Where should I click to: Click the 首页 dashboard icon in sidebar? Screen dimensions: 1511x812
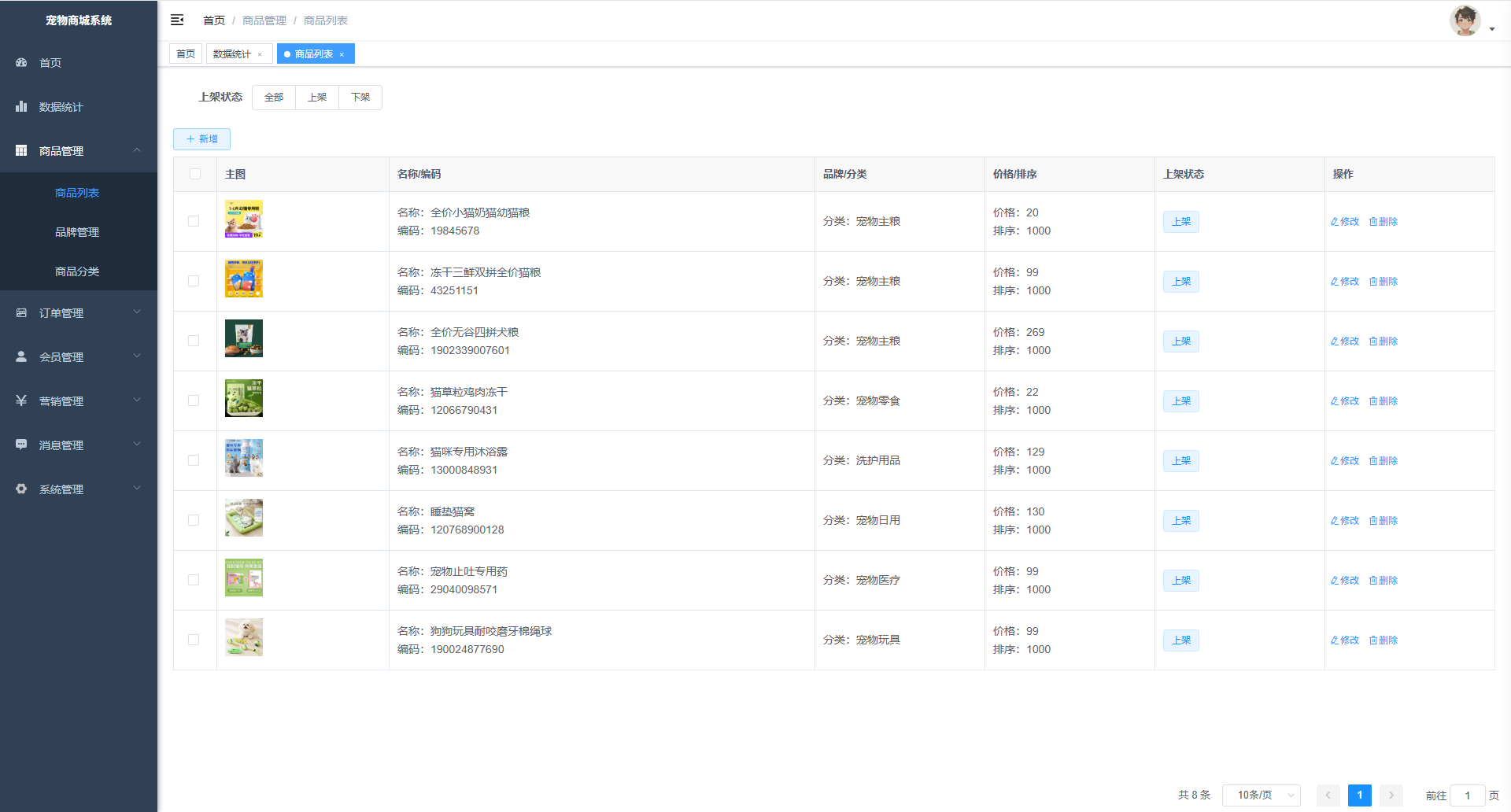click(21, 62)
